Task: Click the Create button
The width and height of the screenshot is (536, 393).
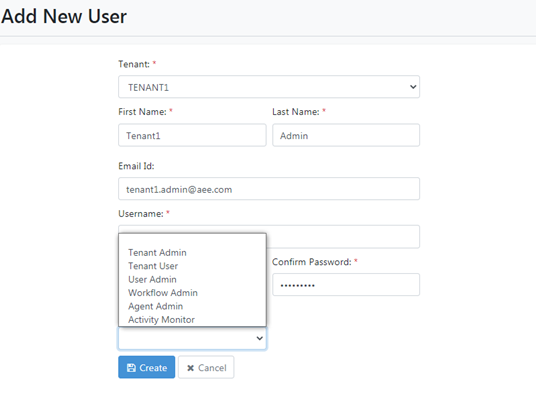Action: (147, 367)
